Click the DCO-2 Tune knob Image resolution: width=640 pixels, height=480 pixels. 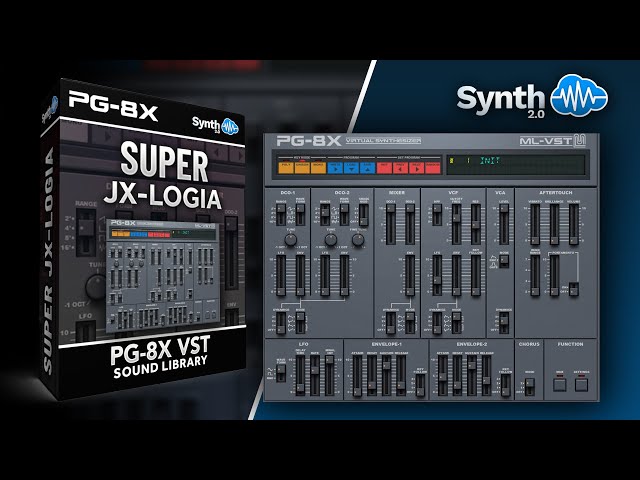(330, 240)
